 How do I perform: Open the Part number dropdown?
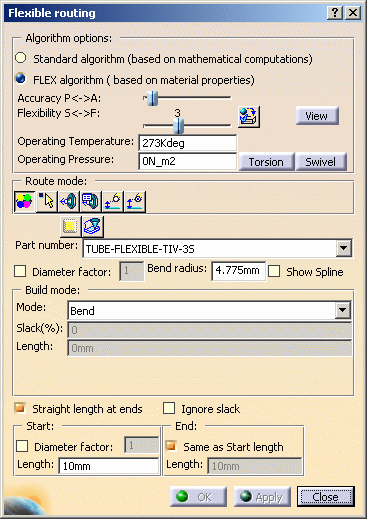(x=344, y=248)
